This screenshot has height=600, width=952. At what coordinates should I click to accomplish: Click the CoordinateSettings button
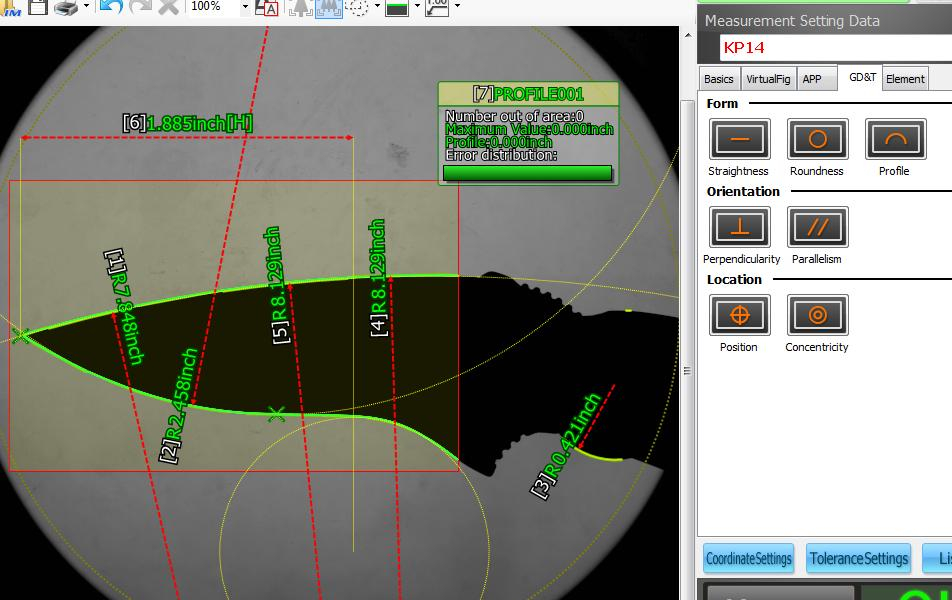748,559
